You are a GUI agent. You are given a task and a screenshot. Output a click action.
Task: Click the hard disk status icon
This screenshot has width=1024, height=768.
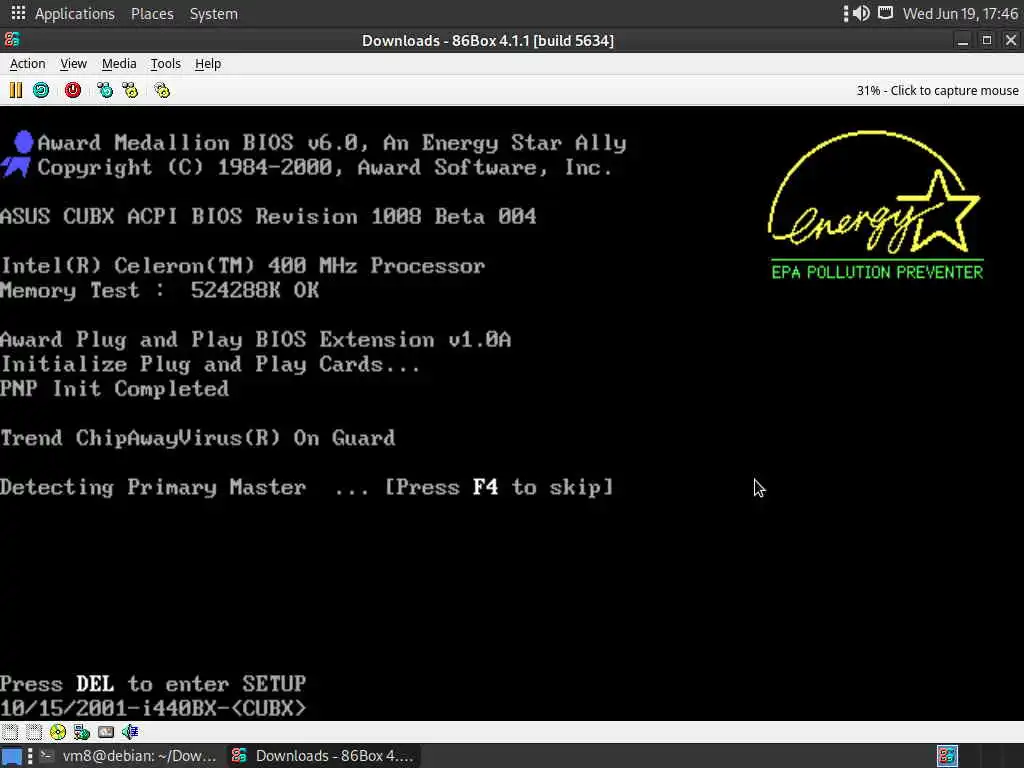(106, 731)
